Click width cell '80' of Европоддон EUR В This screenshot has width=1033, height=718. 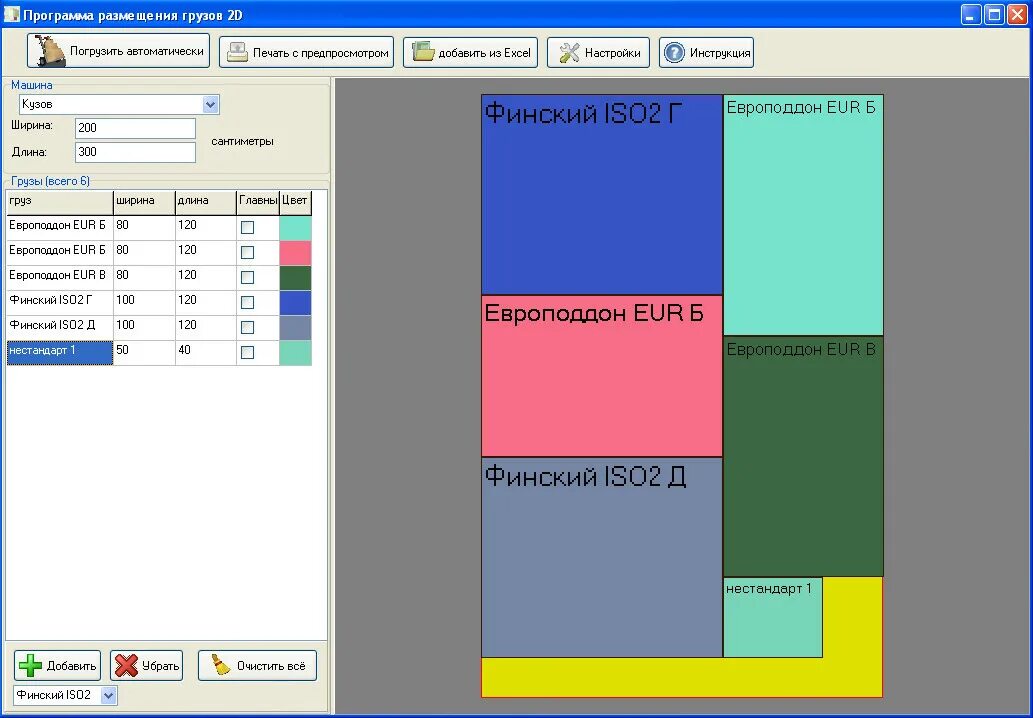click(x=144, y=277)
